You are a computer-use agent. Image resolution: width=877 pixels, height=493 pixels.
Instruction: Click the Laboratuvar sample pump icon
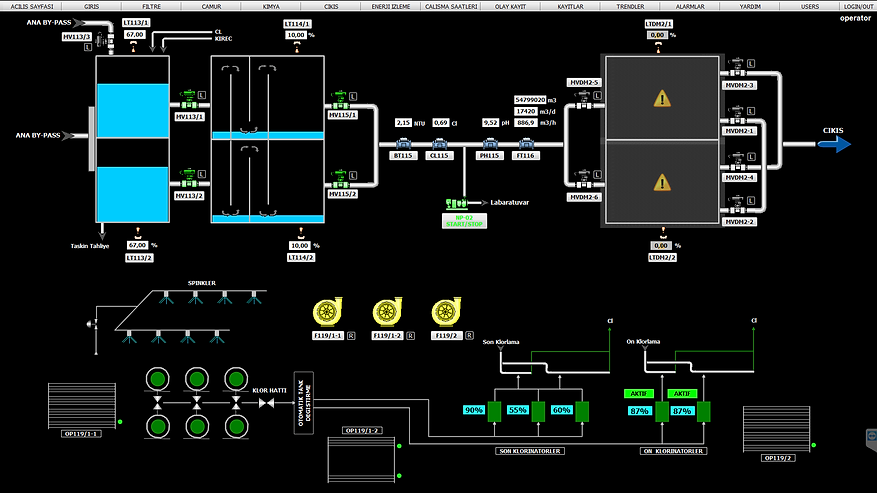point(462,202)
